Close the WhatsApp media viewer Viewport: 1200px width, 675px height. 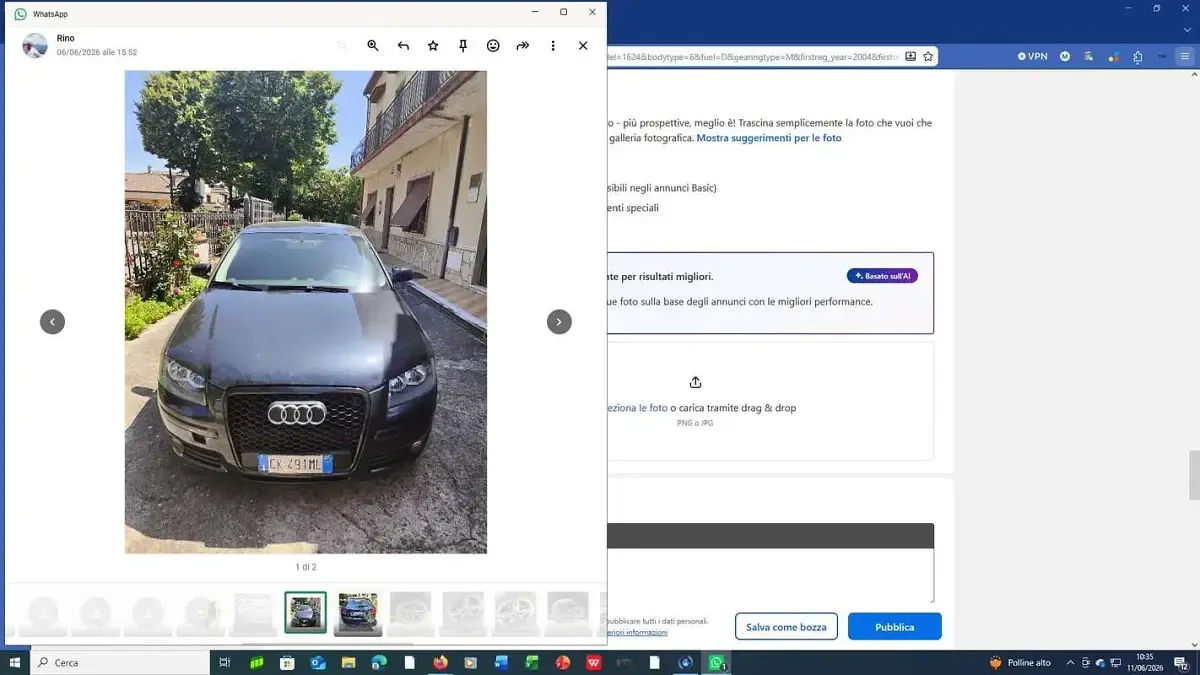(583, 46)
